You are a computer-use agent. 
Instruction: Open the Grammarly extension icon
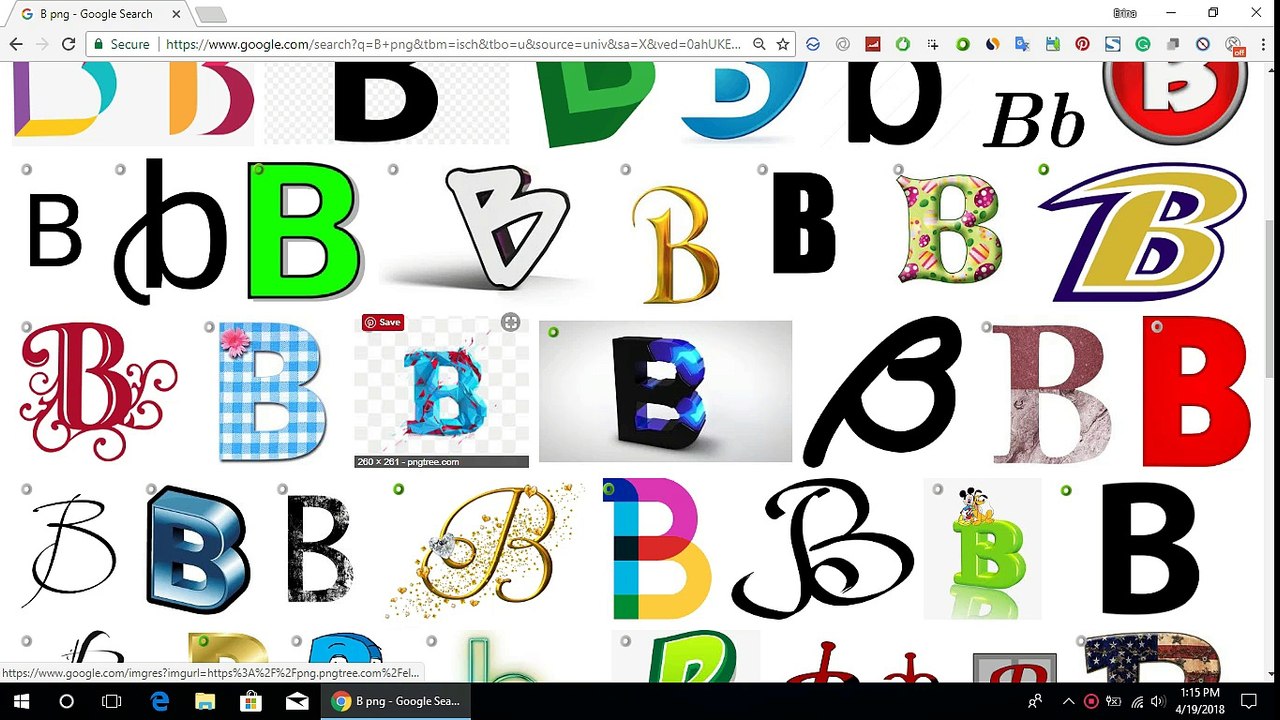(1142, 44)
